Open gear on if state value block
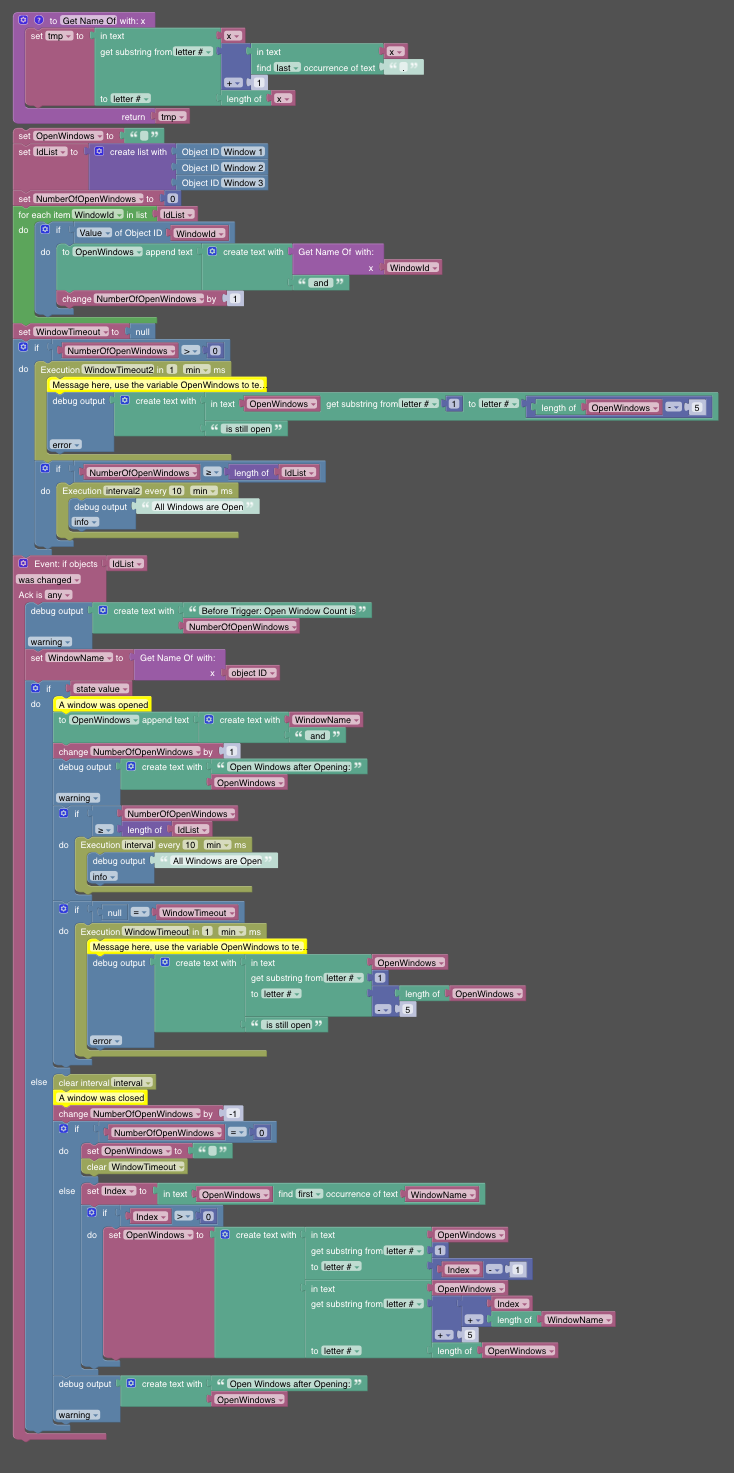734x1473 pixels. tap(35, 688)
